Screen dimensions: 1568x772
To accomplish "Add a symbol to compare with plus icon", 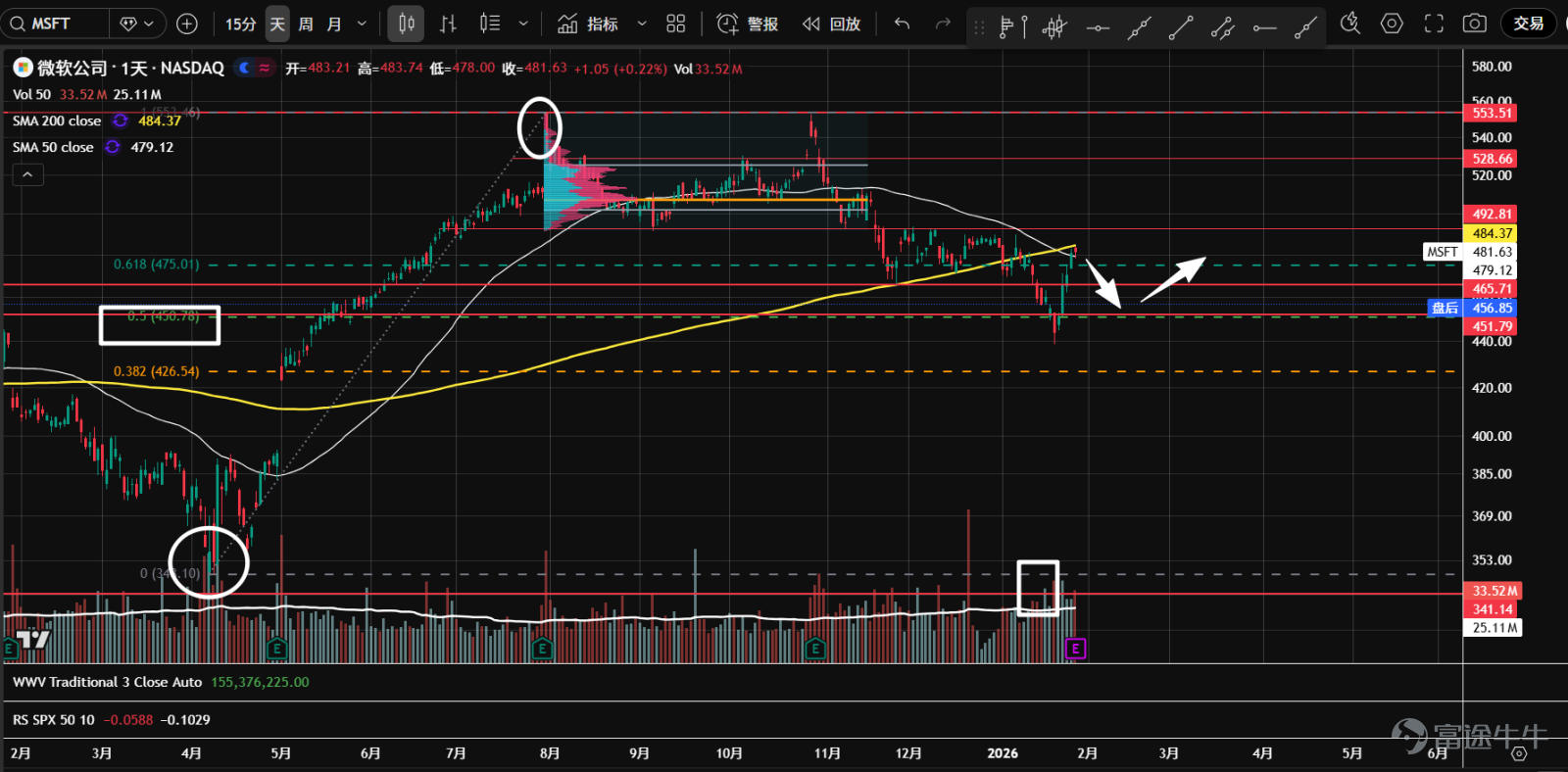I will click(x=187, y=24).
